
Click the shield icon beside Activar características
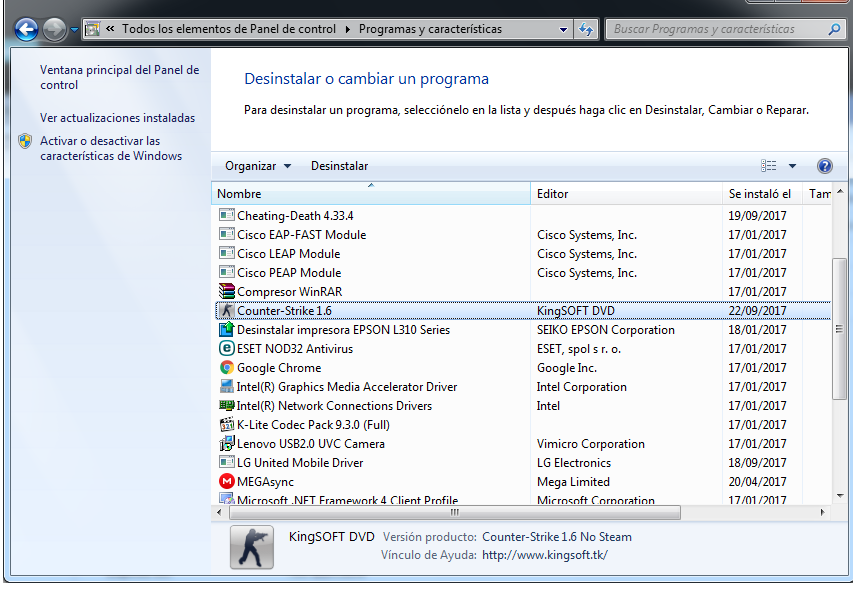[x=25, y=141]
